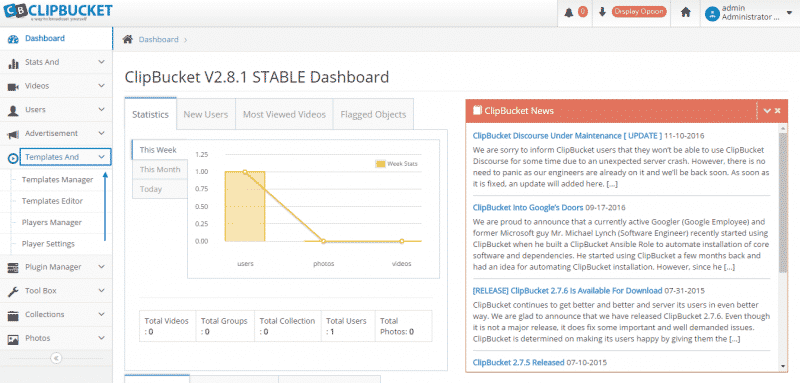Click the admin user avatar icon
Screen dimensions: 800x383
pos(712,13)
